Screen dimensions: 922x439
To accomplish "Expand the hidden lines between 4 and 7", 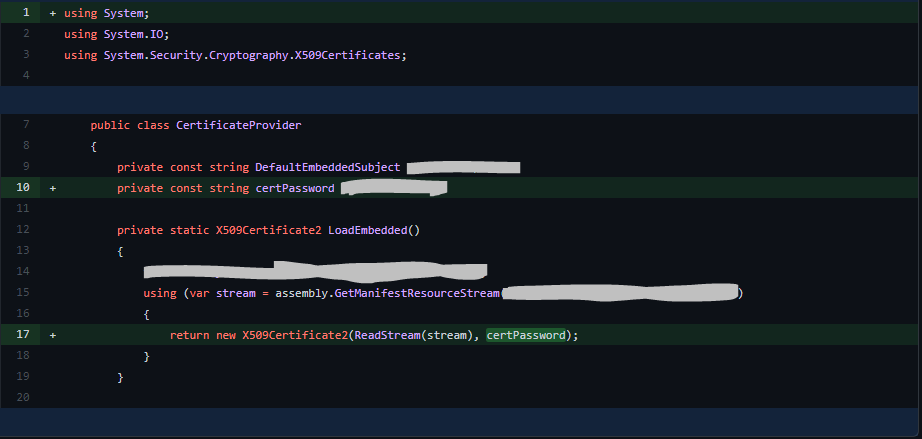I will [x=461, y=100].
